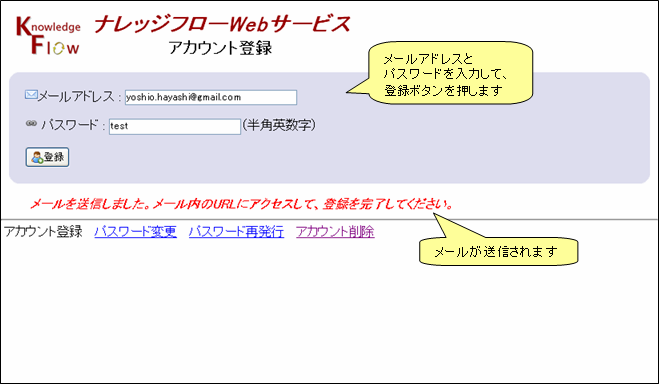659x384 pixels.
Task: Click the user icon on the 登録 button
Action: [37, 158]
